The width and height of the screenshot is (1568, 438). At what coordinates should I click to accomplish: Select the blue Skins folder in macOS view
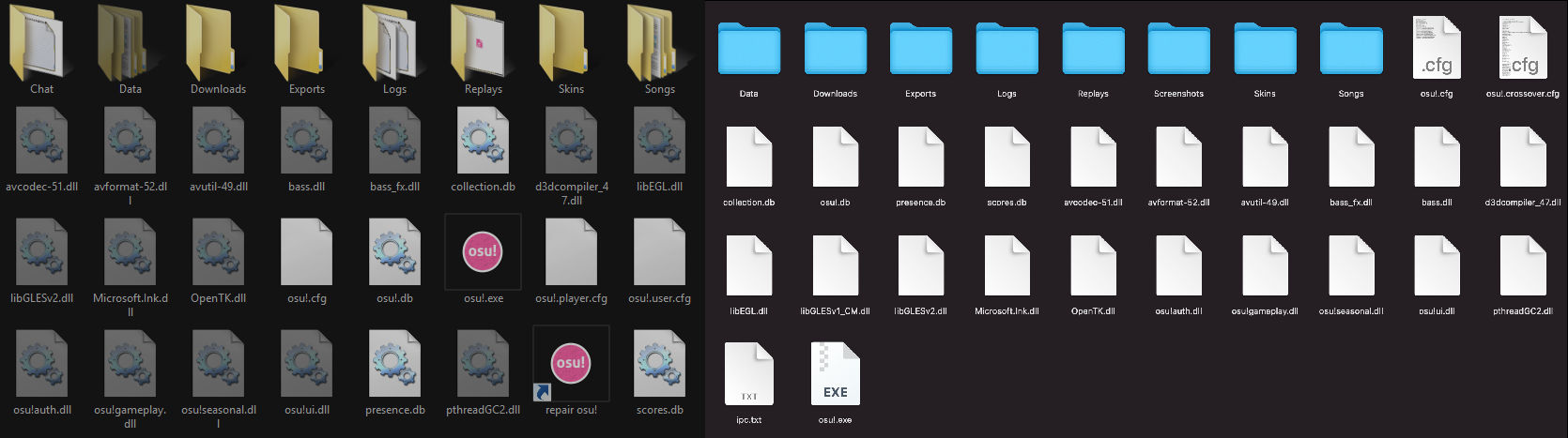click(x=1266, y=48)
